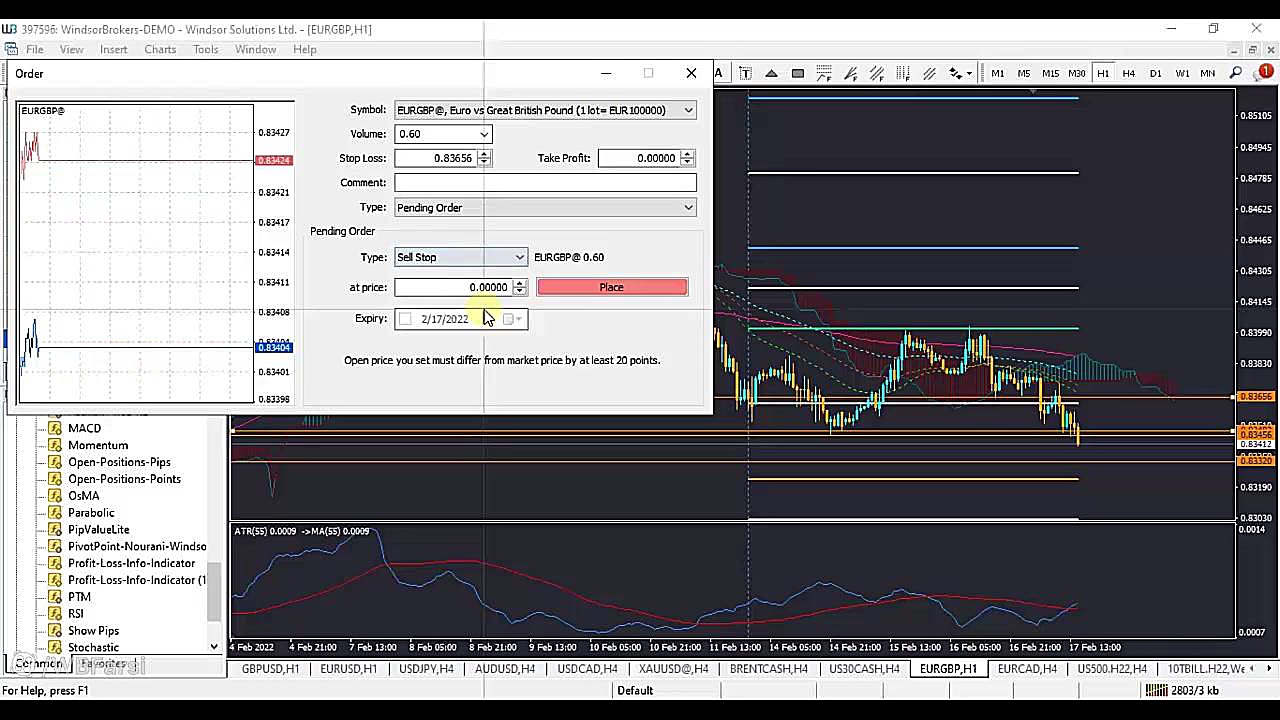Click the PTM indicator icon
This screenshot has width=1280, height=720.
[x=56, y=597]
